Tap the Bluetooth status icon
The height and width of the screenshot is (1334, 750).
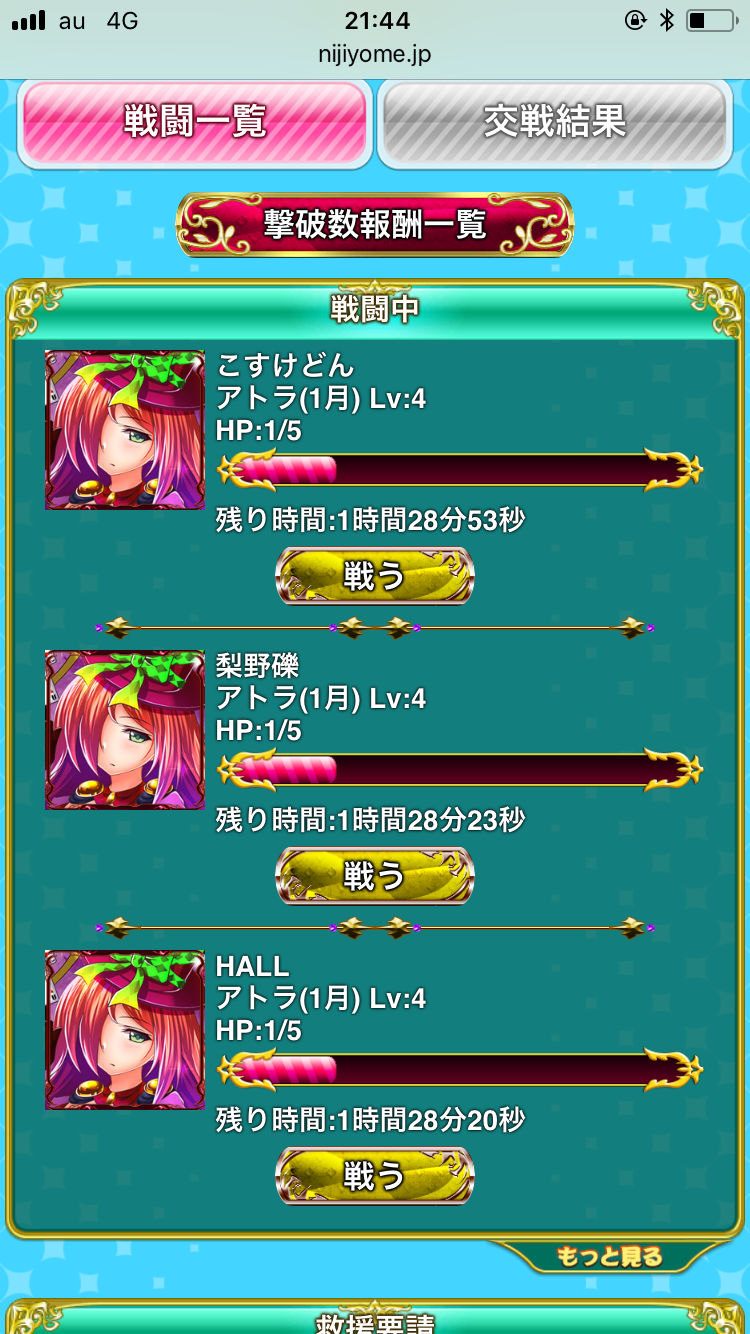click(x=667, y=20)
